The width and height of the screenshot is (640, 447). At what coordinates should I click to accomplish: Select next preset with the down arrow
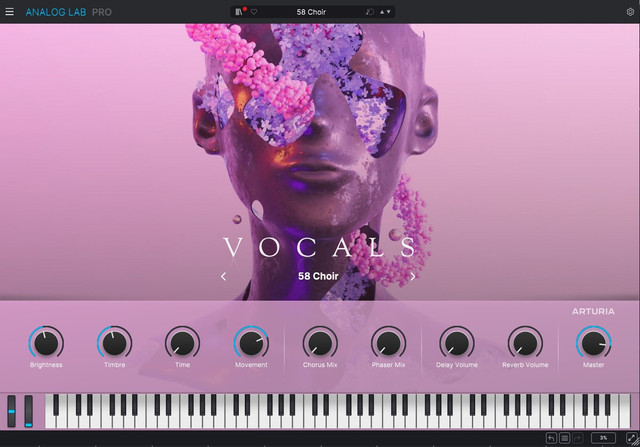[x=389, y=12]
